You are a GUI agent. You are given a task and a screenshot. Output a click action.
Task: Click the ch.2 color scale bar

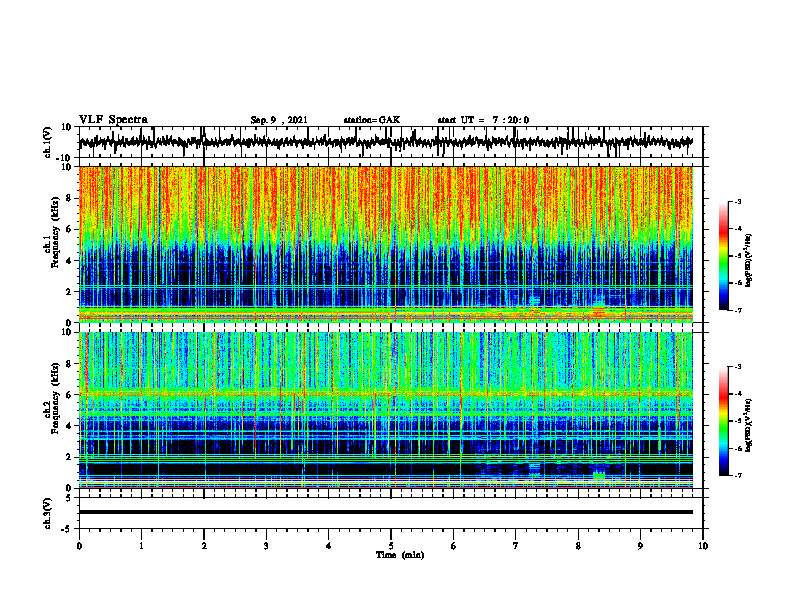723,421
